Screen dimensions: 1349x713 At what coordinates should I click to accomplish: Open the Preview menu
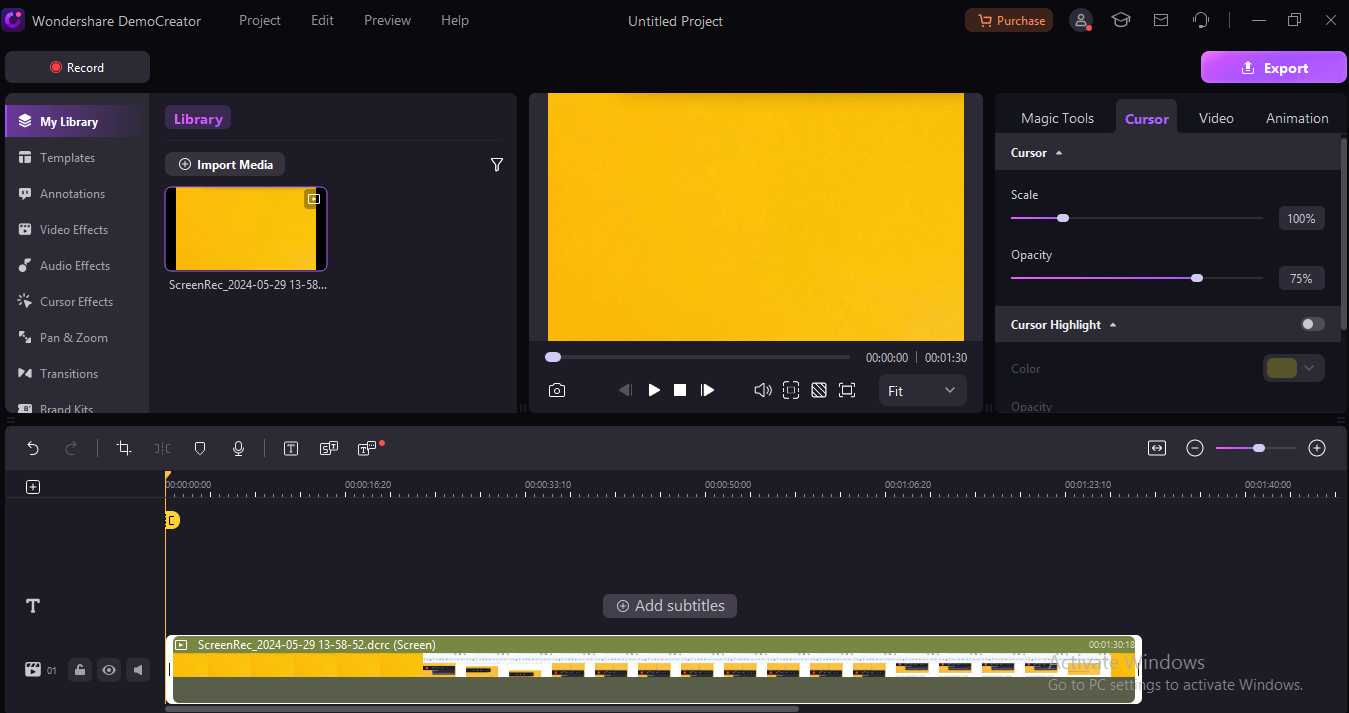pyautogui.click(x=386, y=20)
